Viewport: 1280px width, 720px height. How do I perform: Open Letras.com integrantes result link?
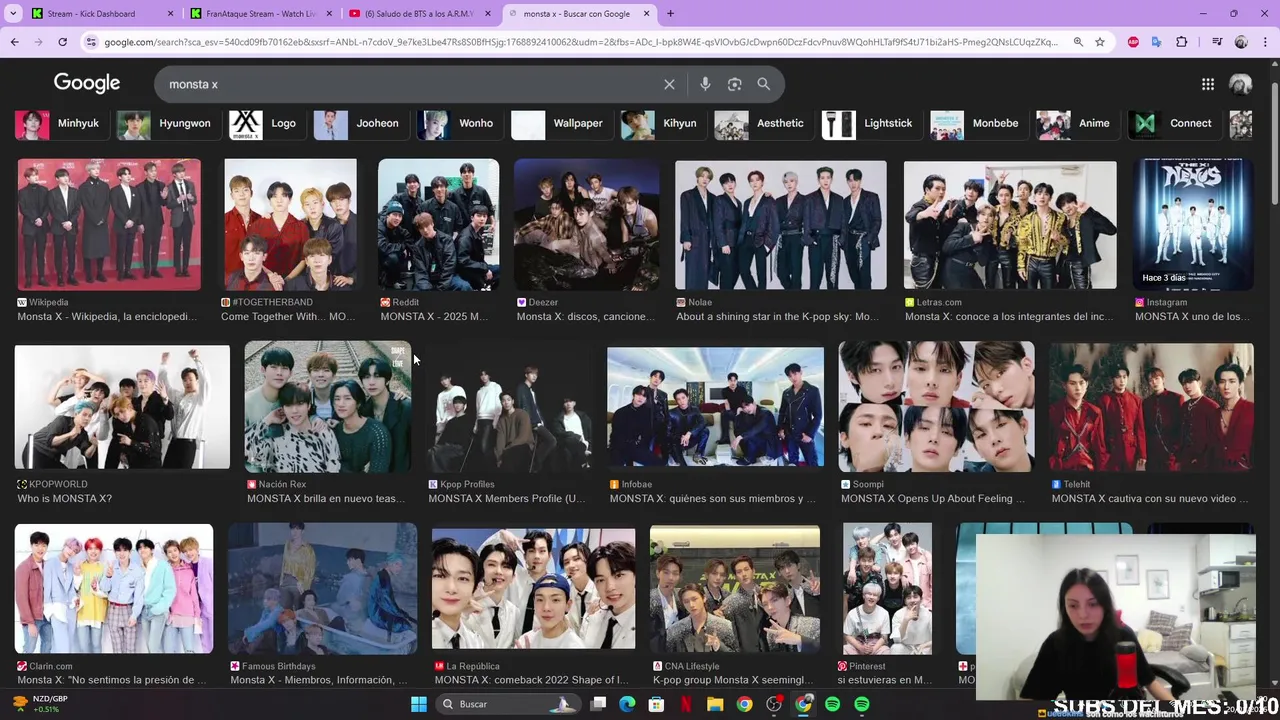pos(1009,317)
